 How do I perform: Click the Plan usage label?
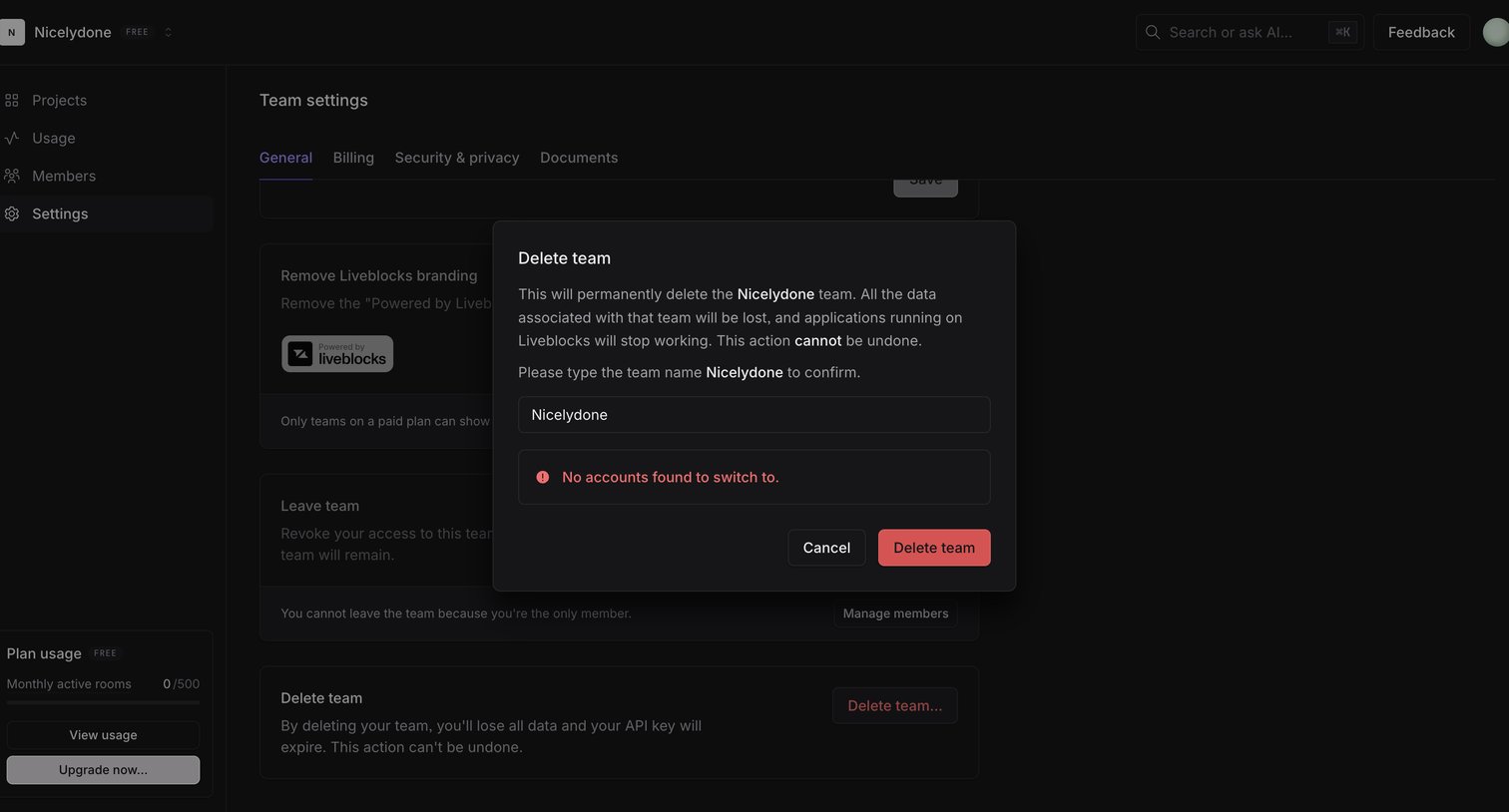(44, 653)
